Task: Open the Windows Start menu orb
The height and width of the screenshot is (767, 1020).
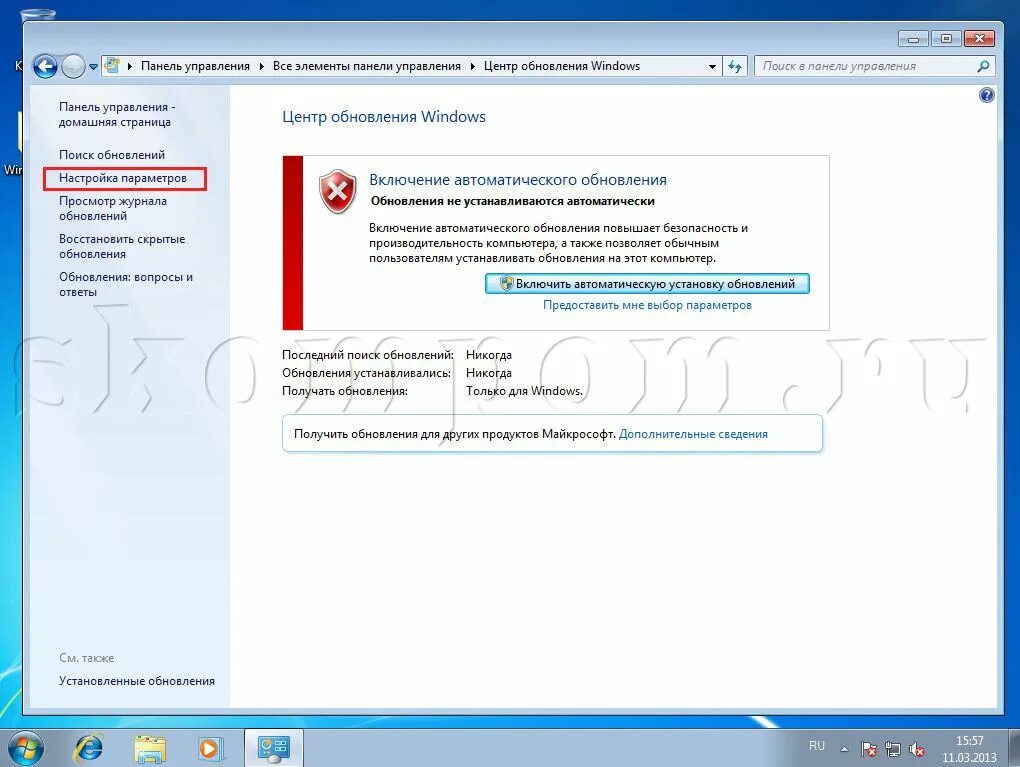Action: pos(24,748)
